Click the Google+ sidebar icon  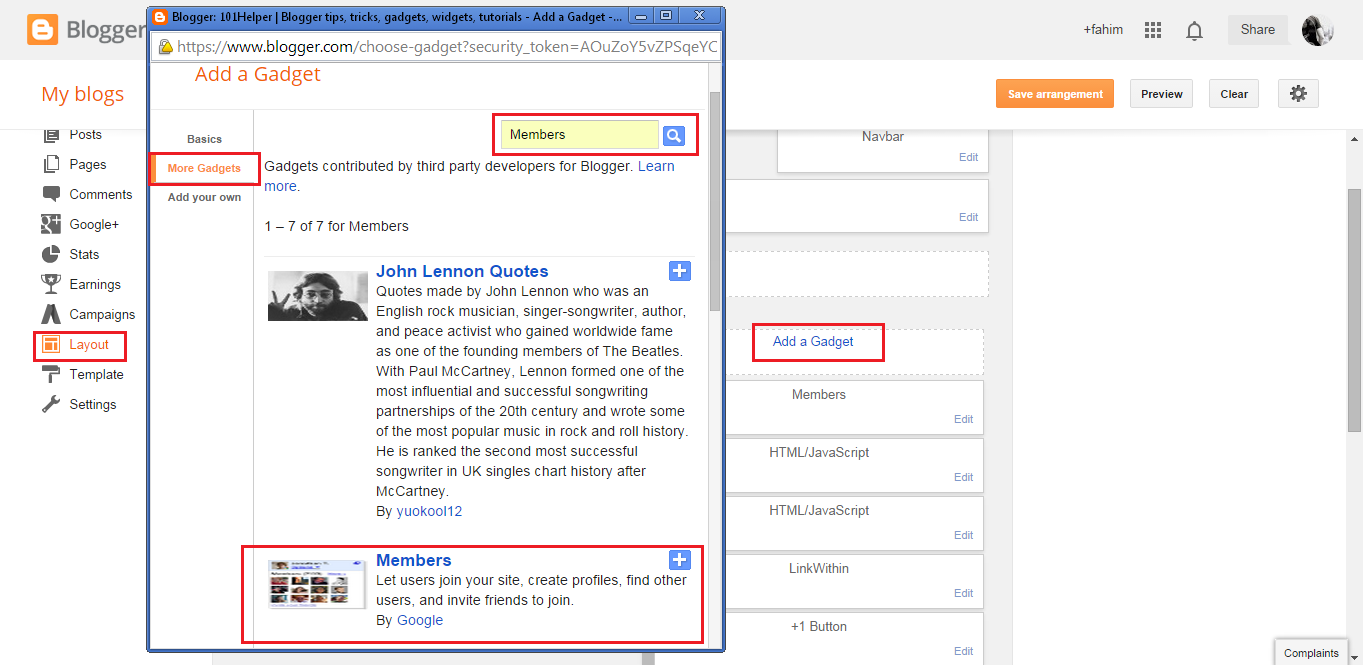point(51,224)
